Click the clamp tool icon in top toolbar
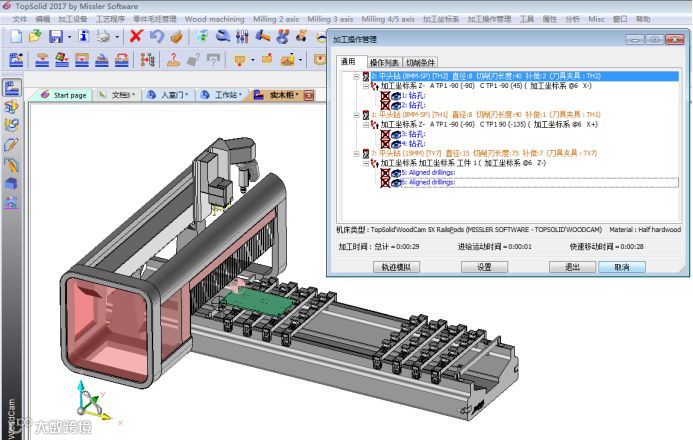This screenshot has width=693, height=441. [x=282, y=36]
